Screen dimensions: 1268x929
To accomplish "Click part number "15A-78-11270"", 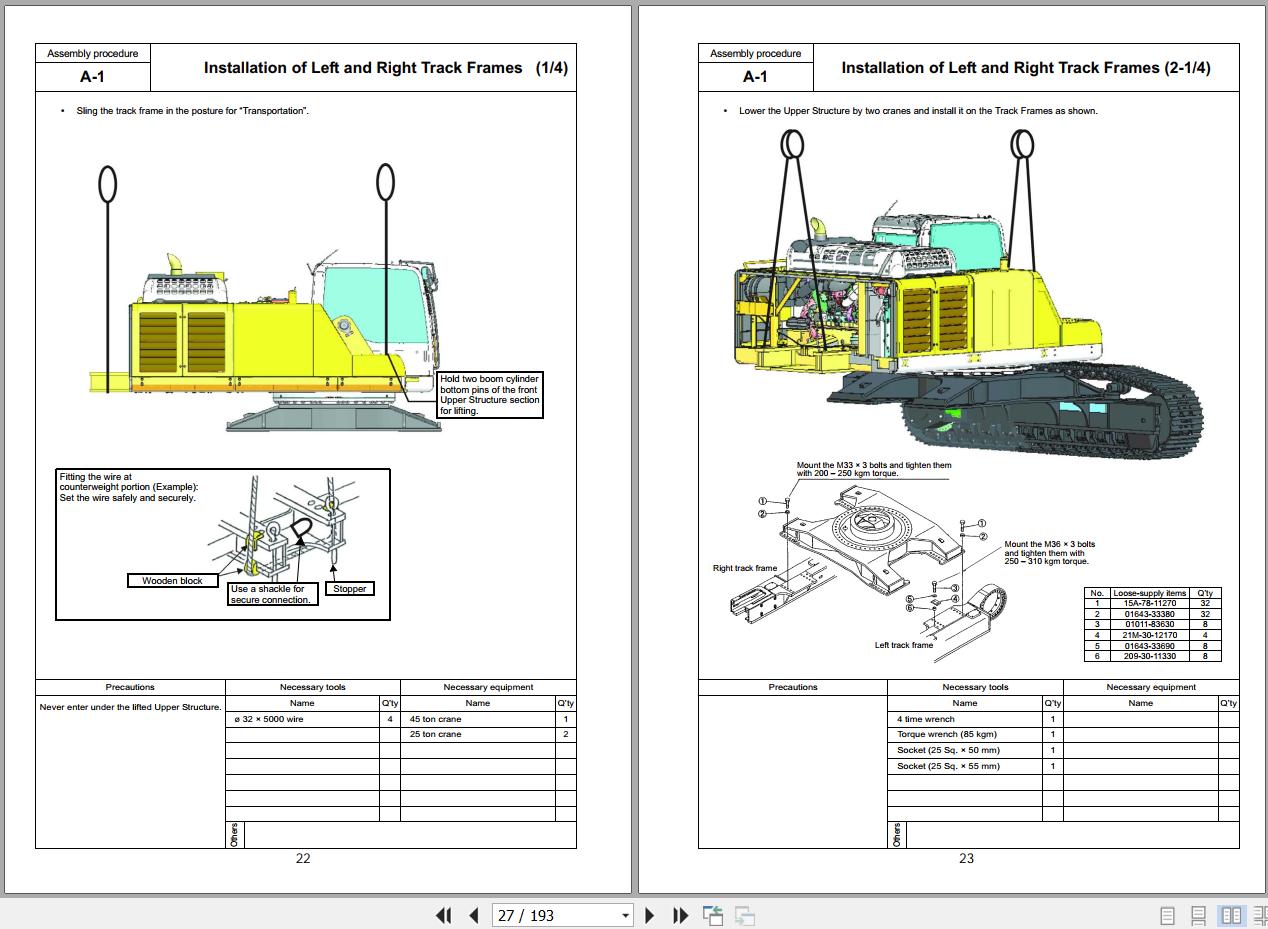I will tap(1150, 603).
